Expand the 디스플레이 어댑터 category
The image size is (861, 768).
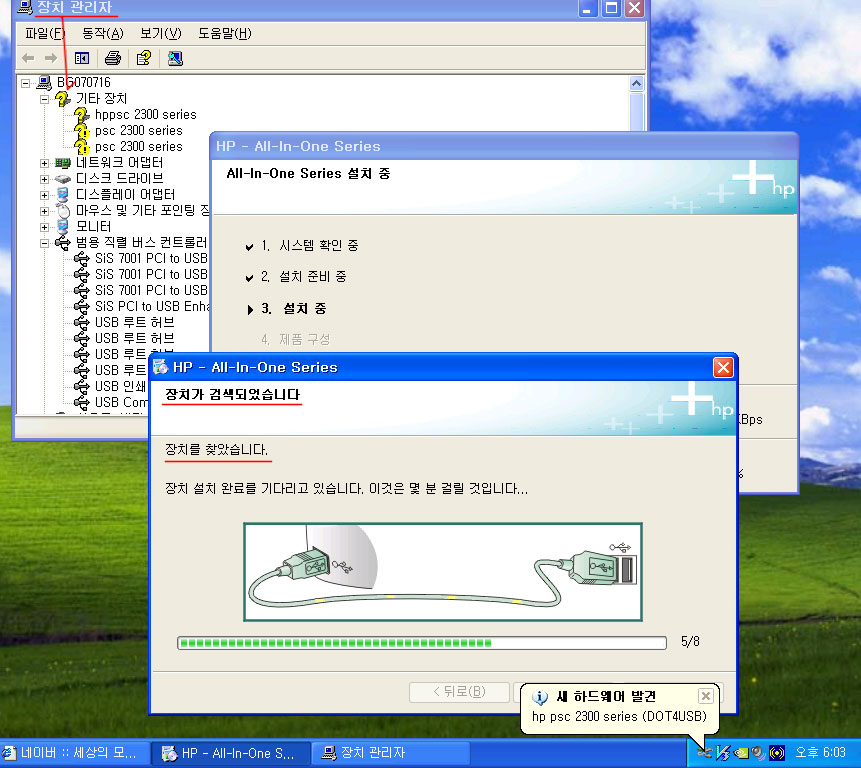click(44, 195)
